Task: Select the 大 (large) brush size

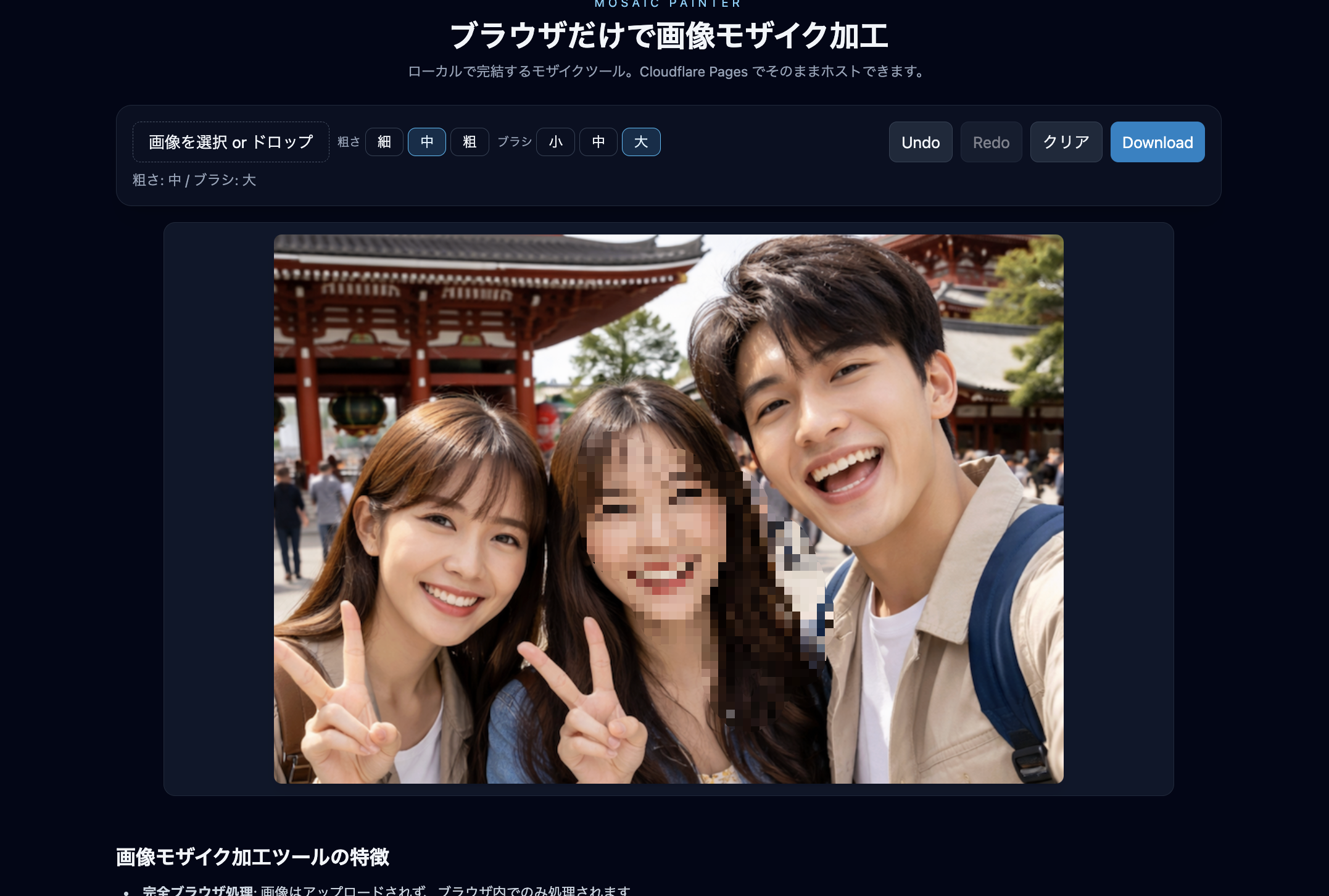Action: pyautogui.click(x=640, y=142)
